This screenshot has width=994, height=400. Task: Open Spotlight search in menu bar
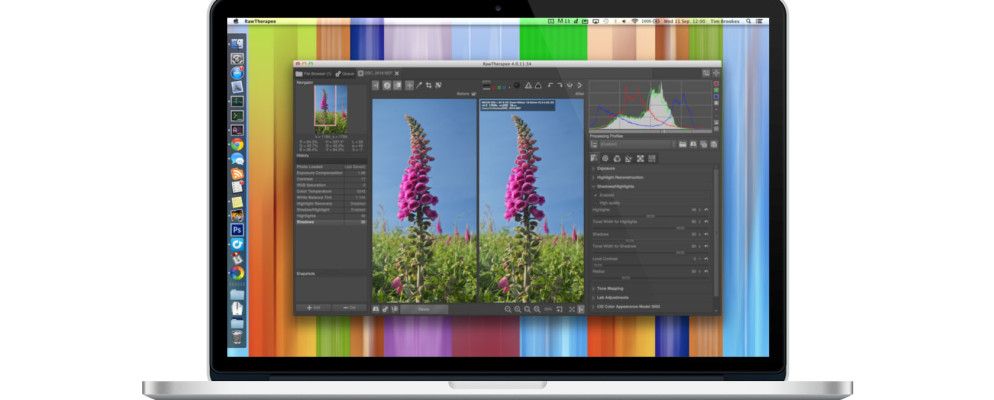pos(749,21)
